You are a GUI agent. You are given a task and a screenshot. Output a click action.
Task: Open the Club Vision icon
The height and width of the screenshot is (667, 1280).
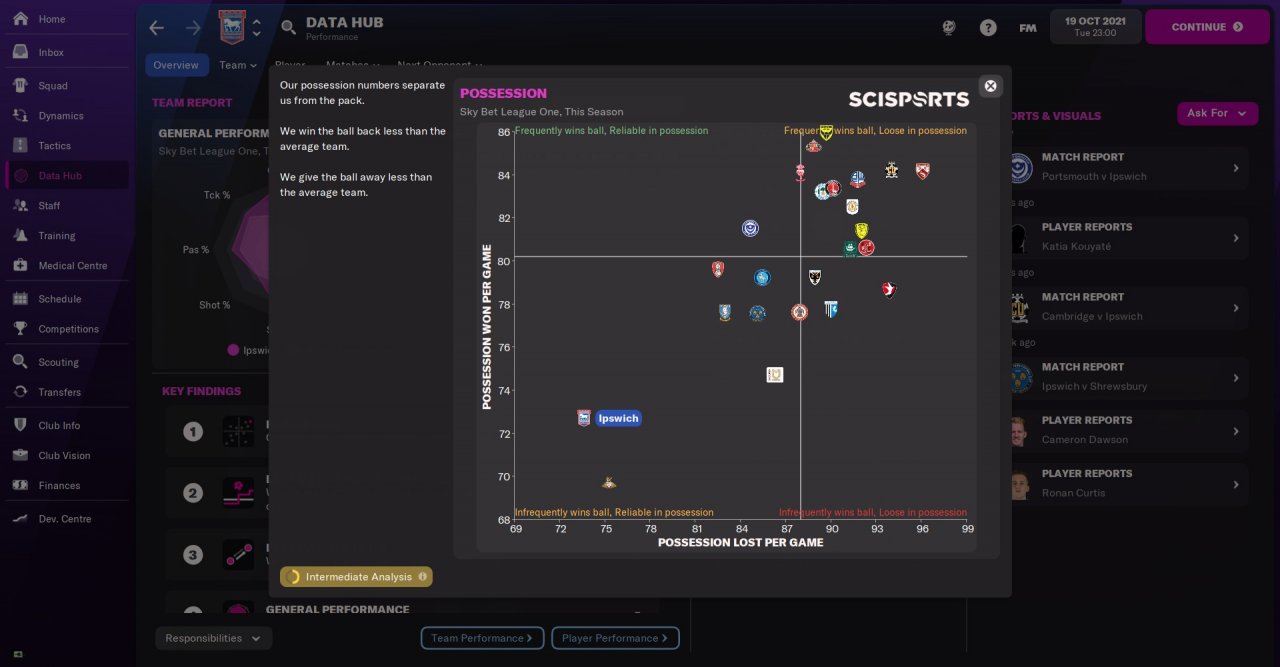(20, 455)
